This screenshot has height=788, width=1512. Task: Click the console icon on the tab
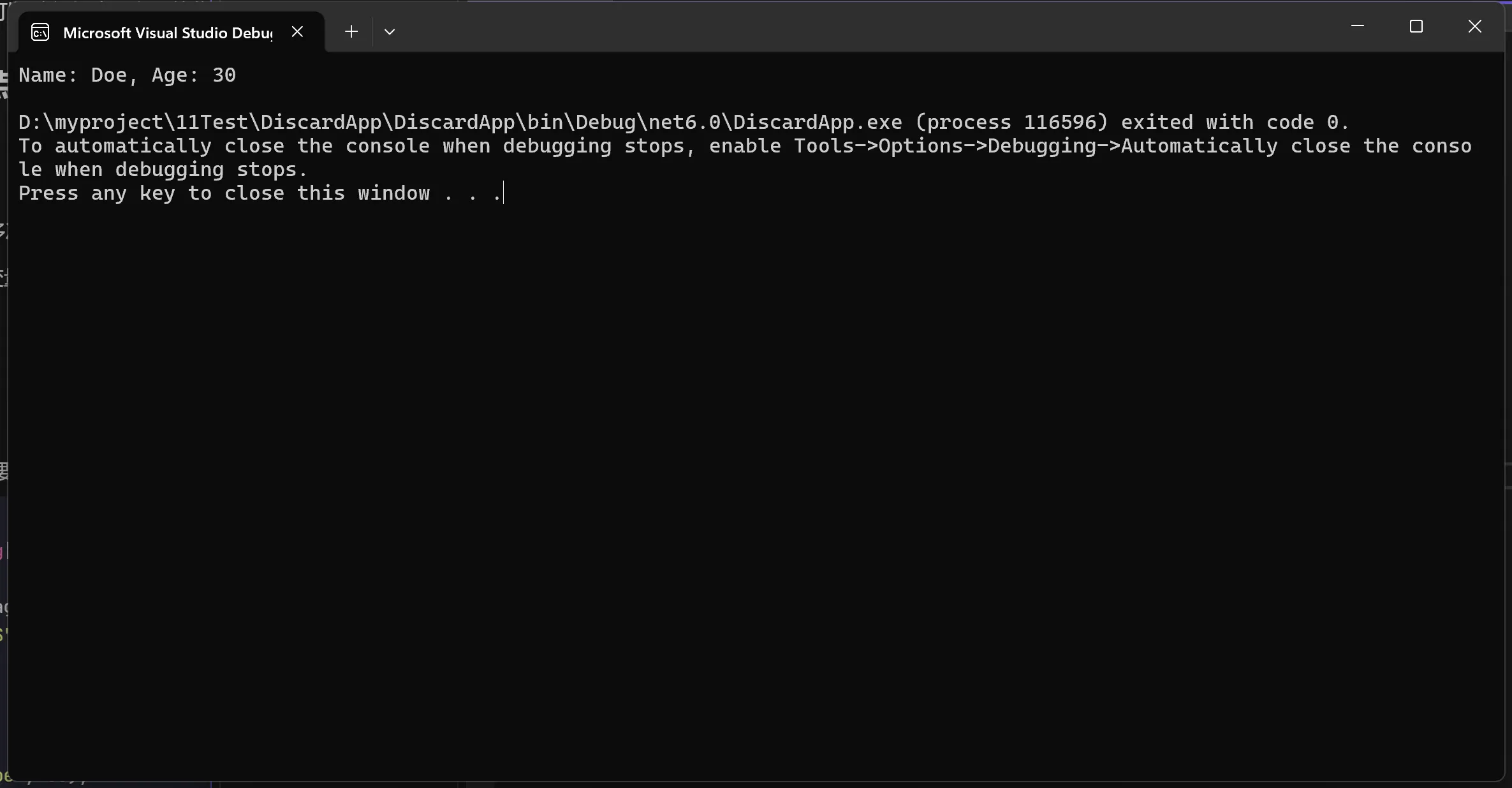pos(40,33)
